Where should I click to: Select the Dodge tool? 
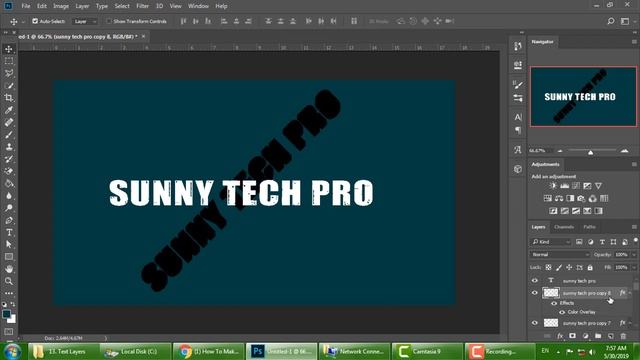[x=9, y=208]
